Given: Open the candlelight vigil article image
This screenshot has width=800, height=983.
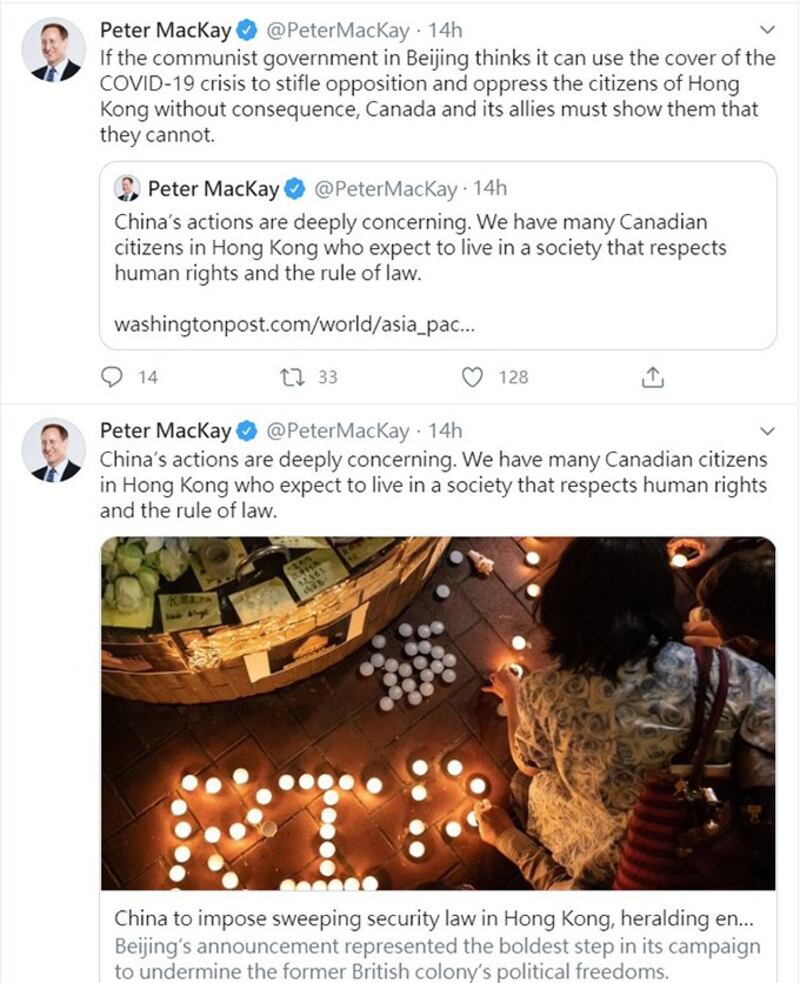Looking at the screenshot, I should (438, 713).
